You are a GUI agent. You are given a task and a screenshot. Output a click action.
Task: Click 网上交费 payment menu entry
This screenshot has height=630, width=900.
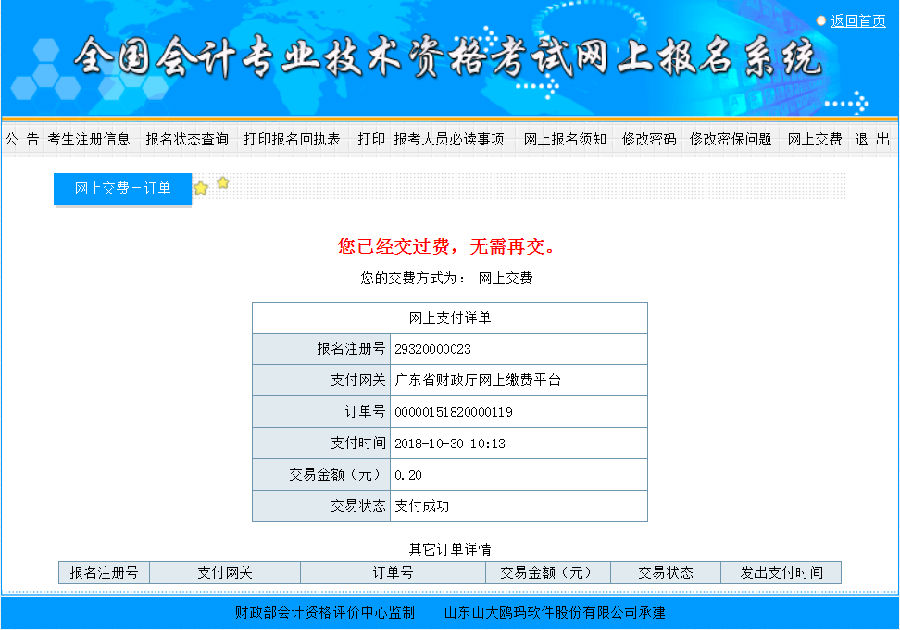814,139
